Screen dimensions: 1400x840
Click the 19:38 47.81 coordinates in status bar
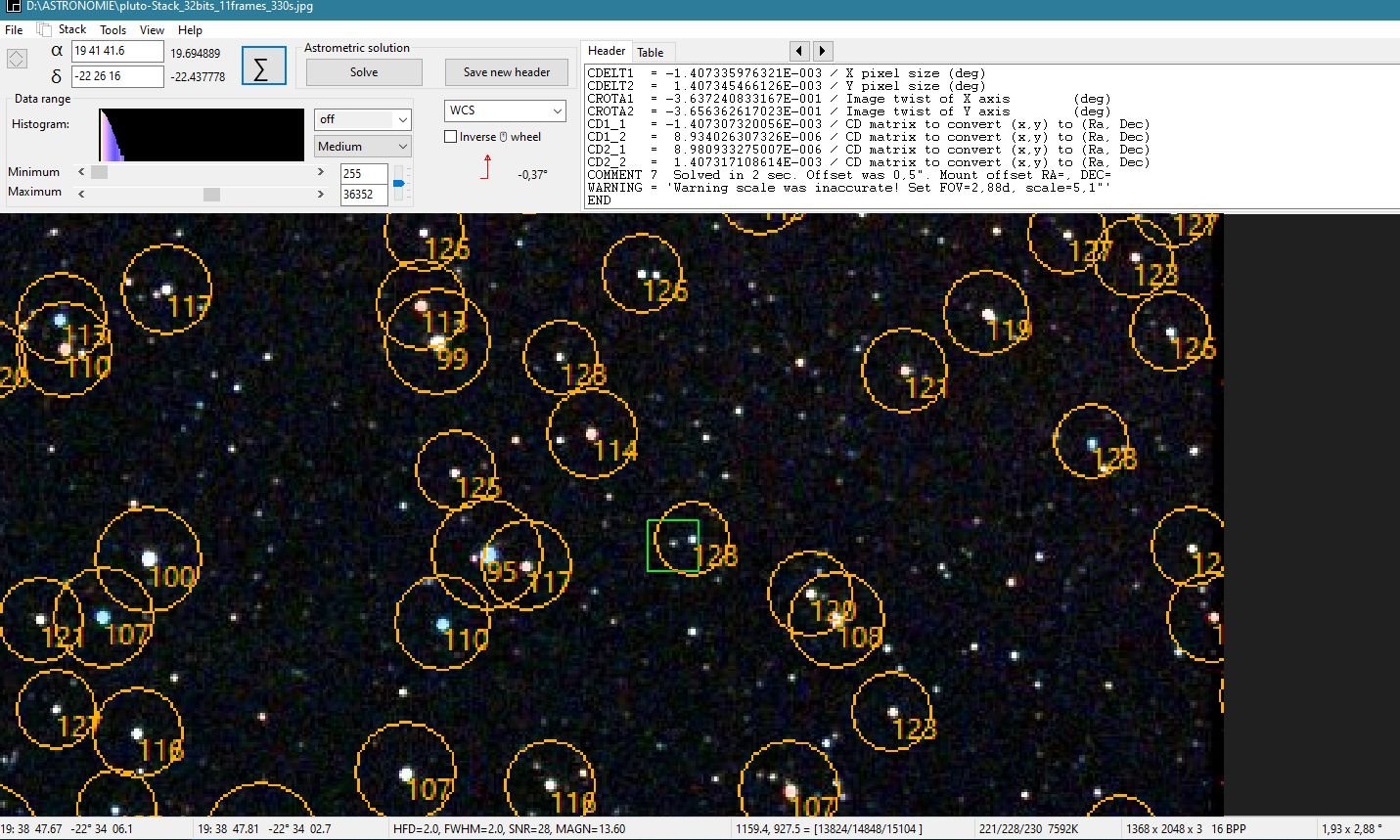pyautogui.click(x=264, y=829)
